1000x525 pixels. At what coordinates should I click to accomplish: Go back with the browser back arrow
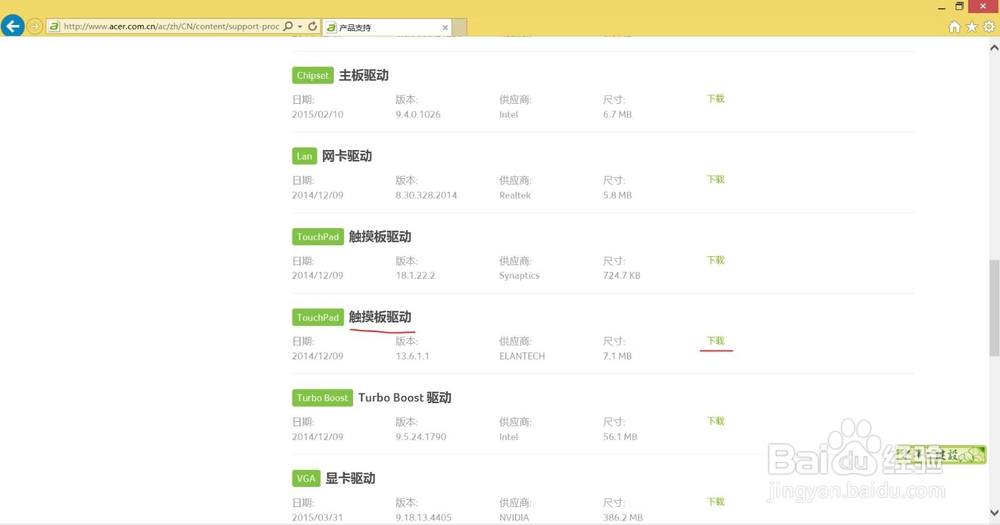coord(13,26)
